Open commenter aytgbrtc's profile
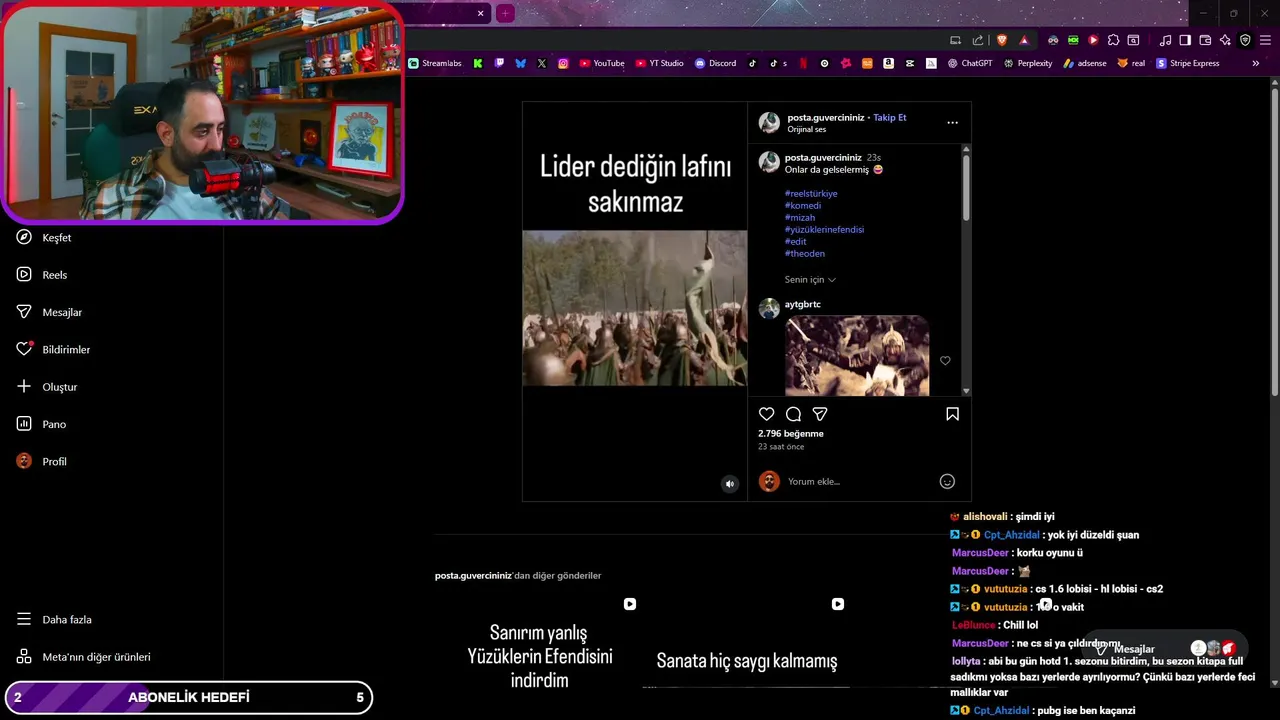Image resolution: width=1280 pixels, height=720 pixels. point(803,304)
